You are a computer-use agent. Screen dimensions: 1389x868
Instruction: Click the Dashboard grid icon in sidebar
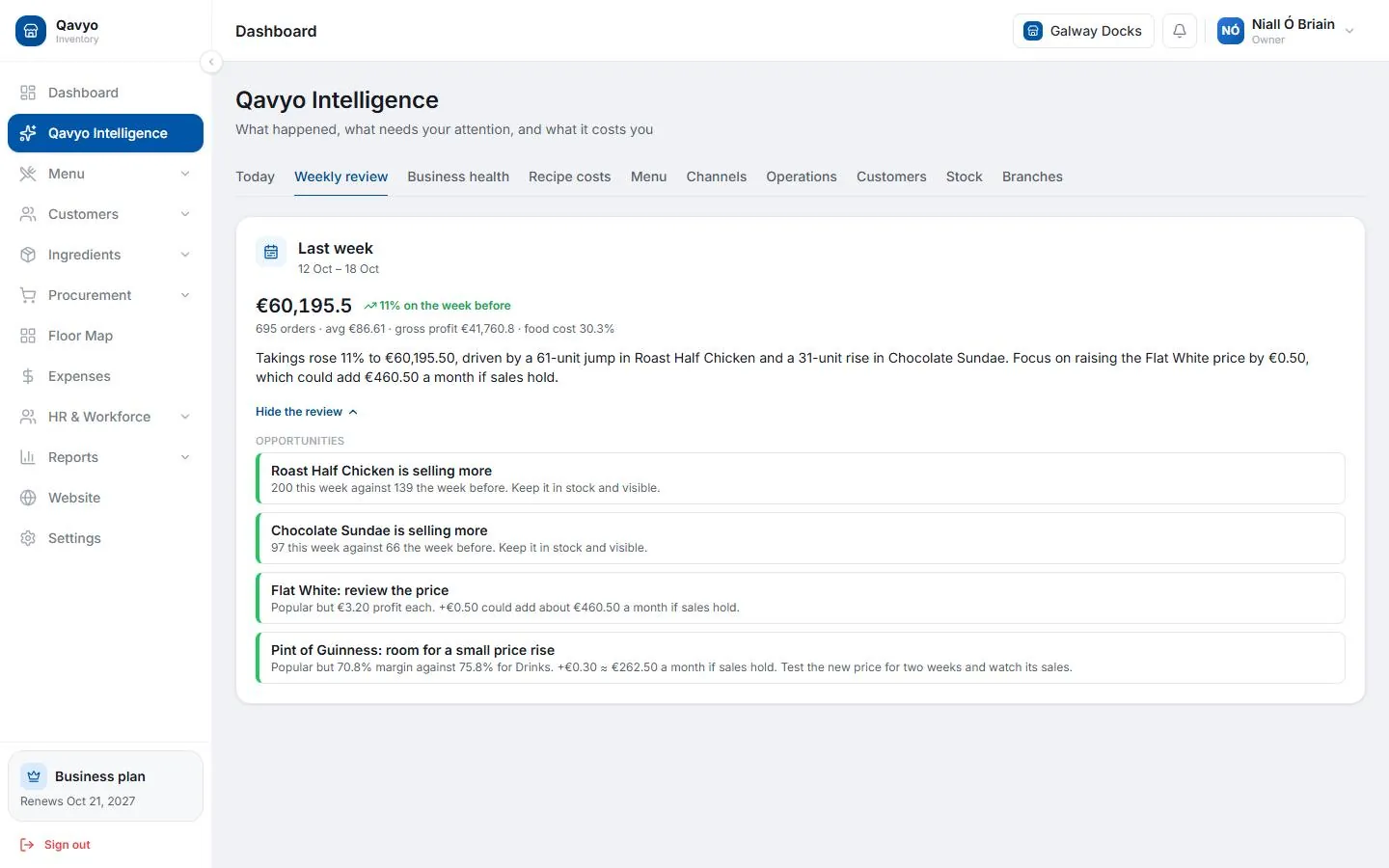click(28, 93)
